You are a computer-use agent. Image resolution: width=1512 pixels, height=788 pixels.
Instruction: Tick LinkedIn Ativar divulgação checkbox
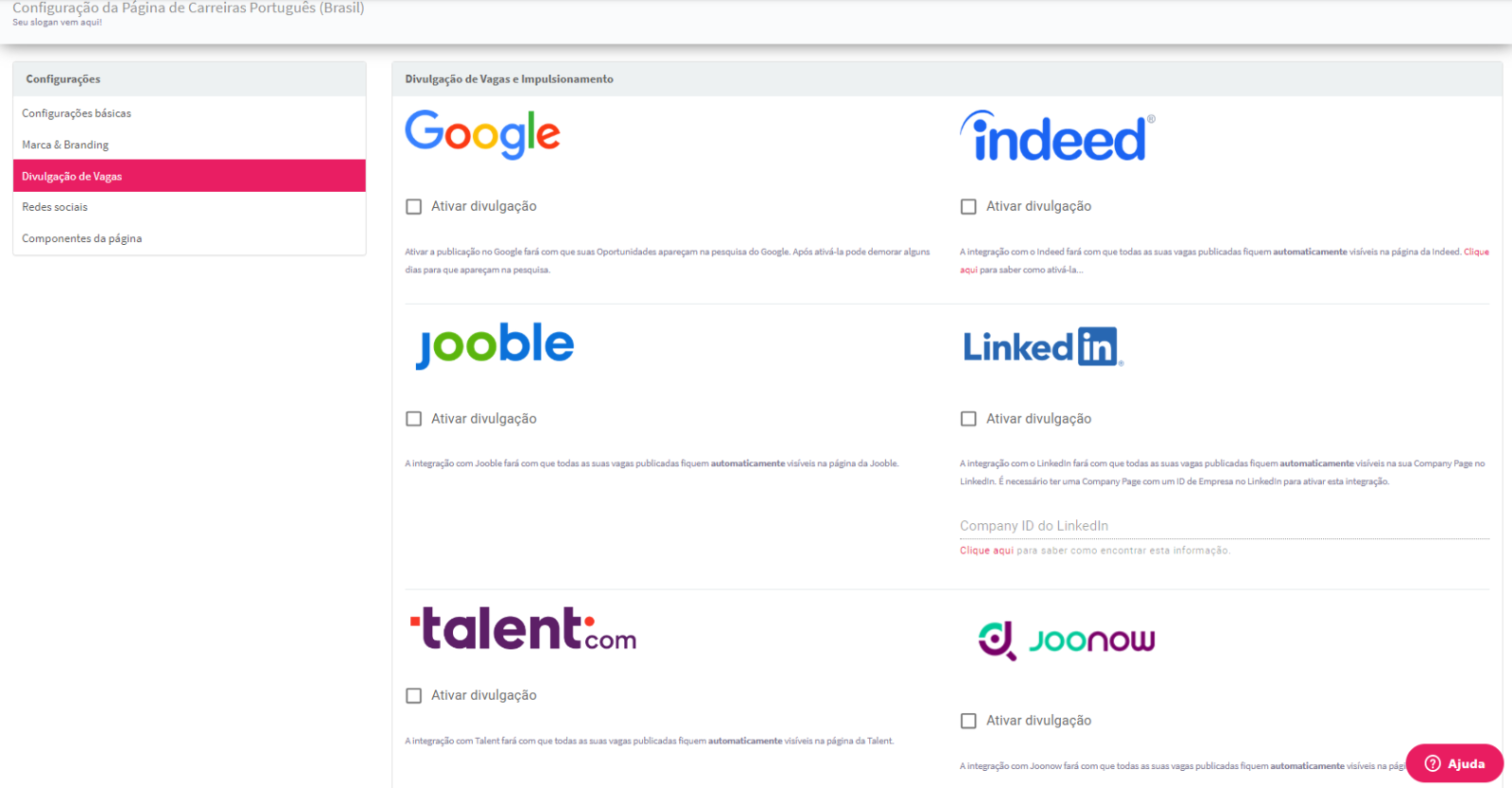tap(969, 419)
